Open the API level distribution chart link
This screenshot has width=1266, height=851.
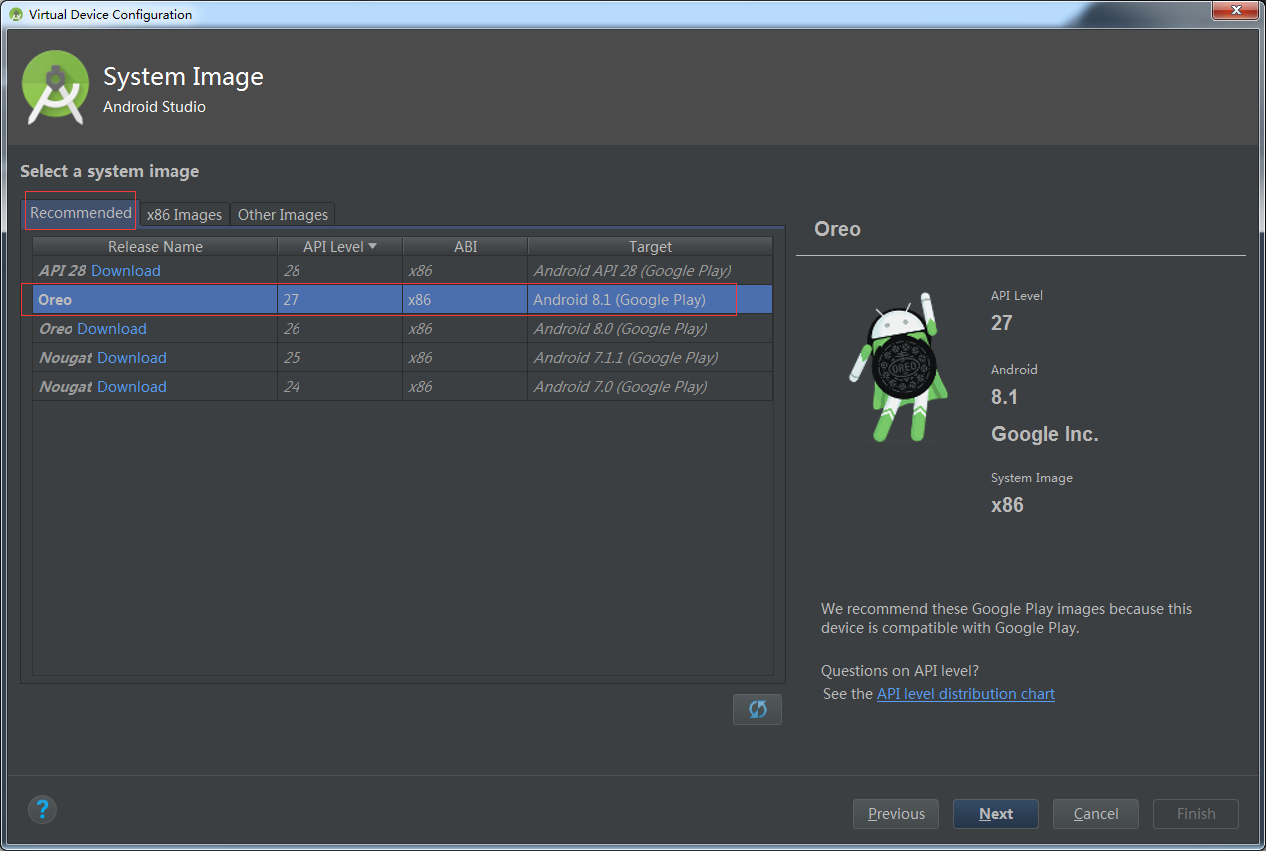[966, 693]
